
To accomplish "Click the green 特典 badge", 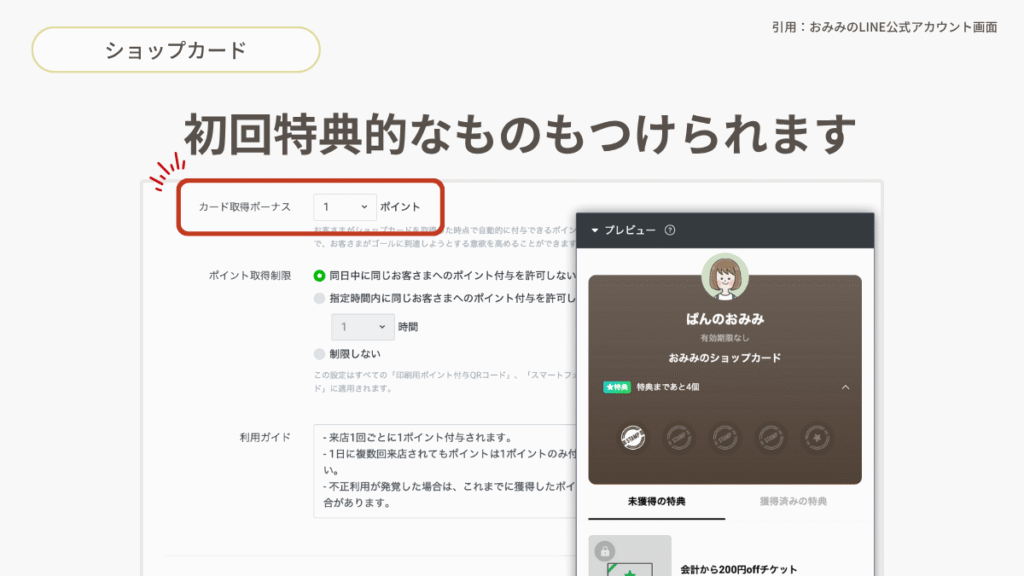I will (617, 387).
